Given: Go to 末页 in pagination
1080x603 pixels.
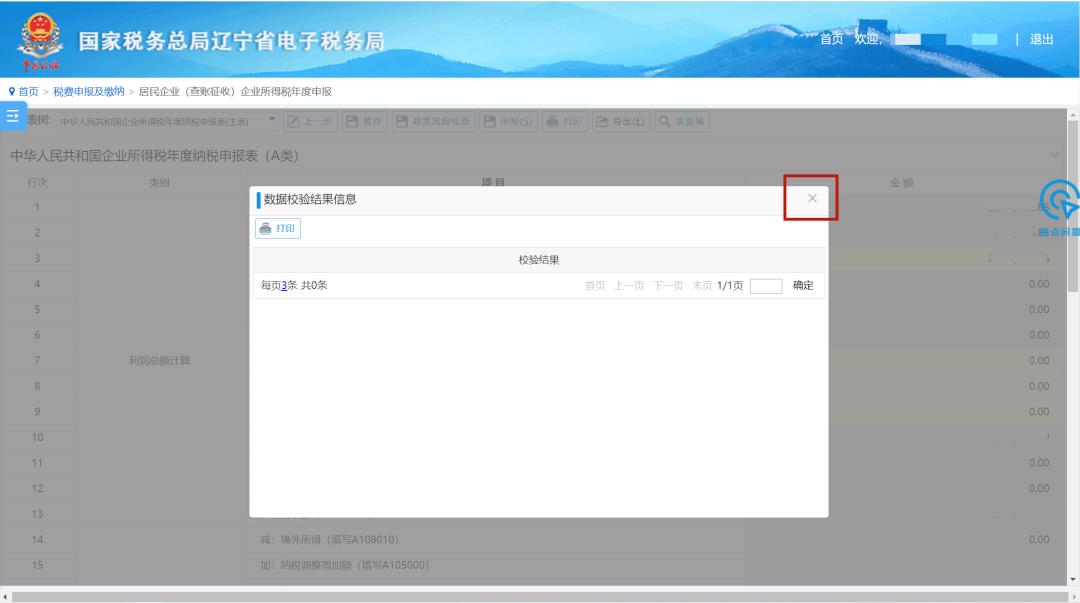Looking at the screenshot, I should click(702, 286).
